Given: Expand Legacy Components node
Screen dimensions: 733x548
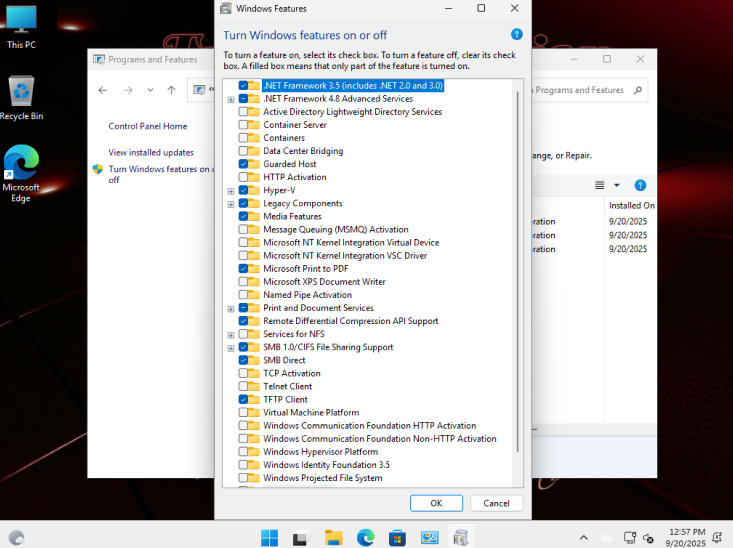Looking at the screenshot, I should click(x=231, y=204).
